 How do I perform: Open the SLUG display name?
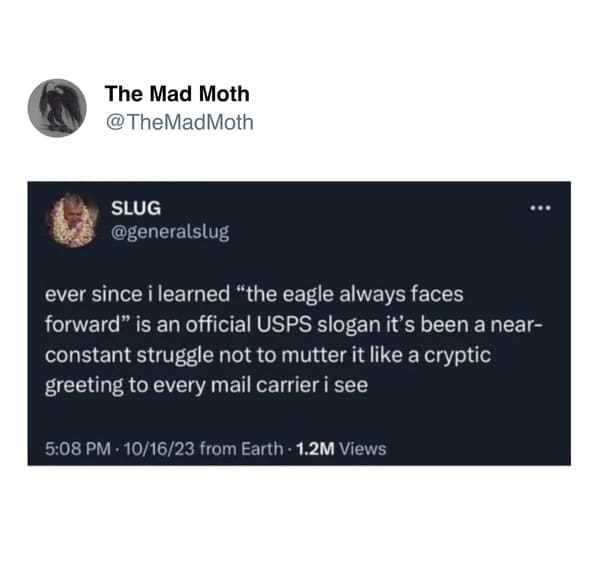tap(136, 208)
